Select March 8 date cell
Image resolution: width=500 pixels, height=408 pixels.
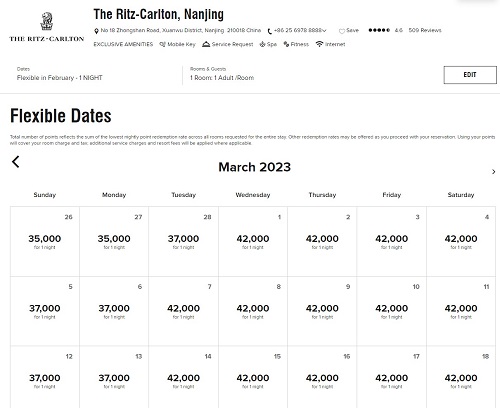pyautogui.click(x=253, y=311)
